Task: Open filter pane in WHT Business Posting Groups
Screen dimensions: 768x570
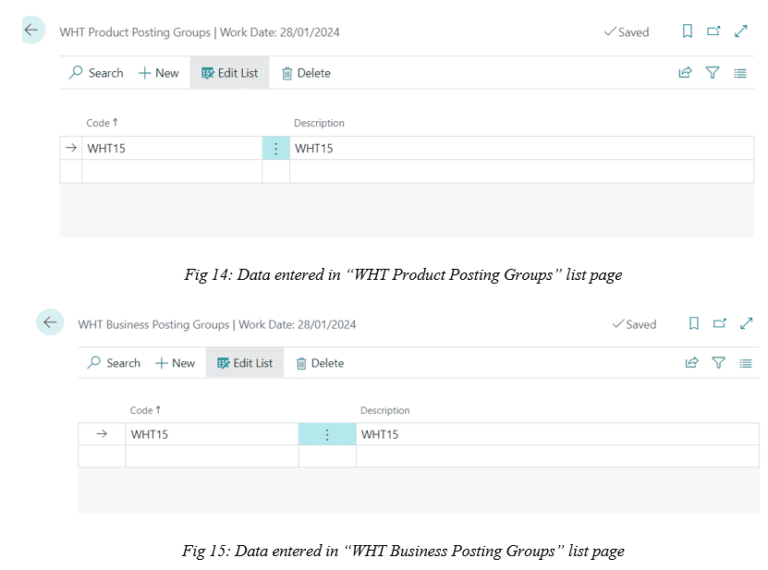Action: (719, 363)
